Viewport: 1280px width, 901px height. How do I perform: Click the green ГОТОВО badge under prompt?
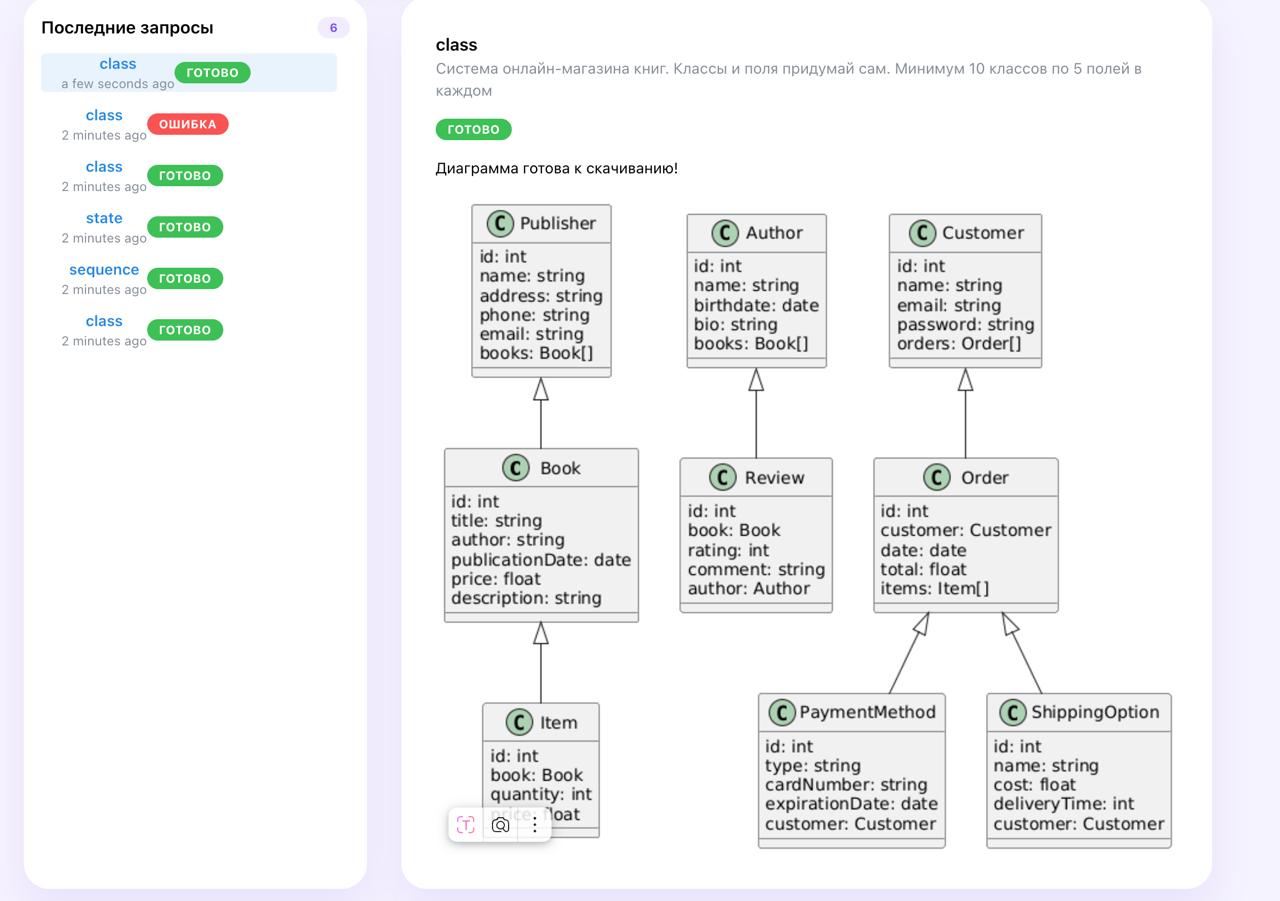[473, 129]
